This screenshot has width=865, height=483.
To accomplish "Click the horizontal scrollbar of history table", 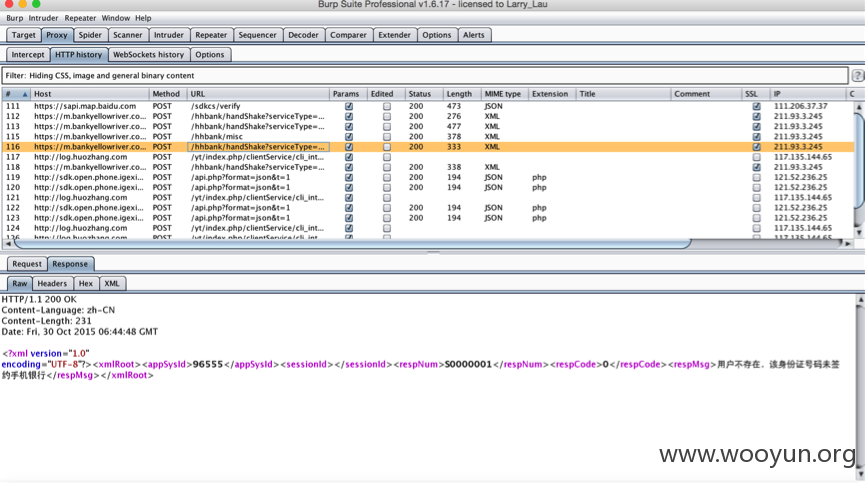I will coord(352,243).
